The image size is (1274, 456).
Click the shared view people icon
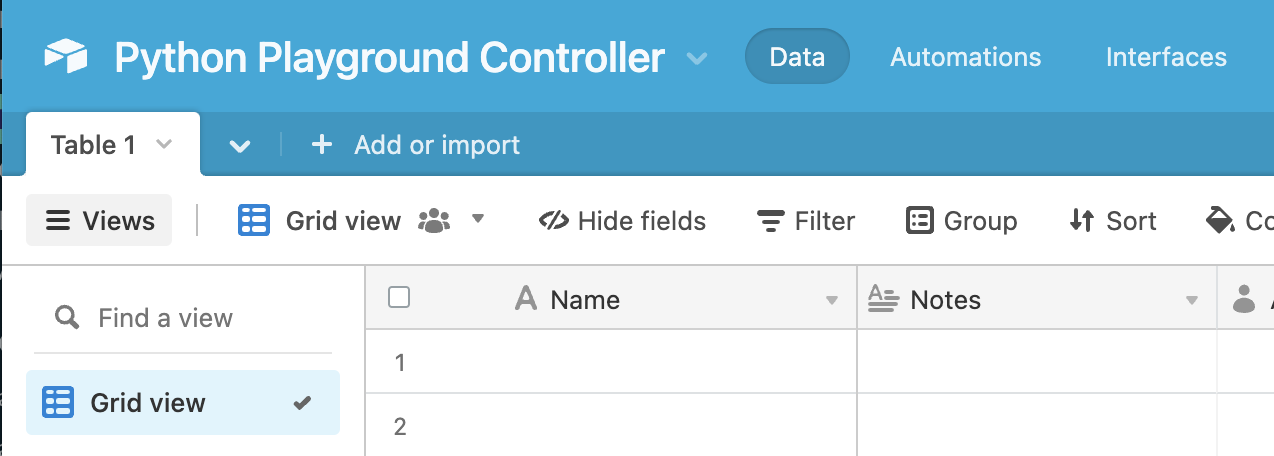[434, 221]
